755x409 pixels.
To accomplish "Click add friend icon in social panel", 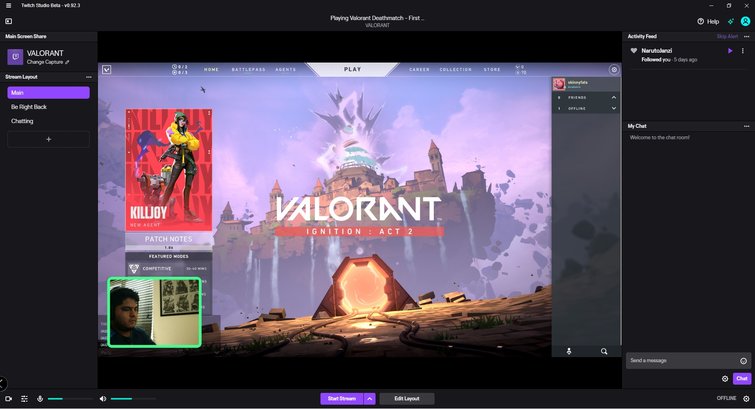I will tap(569, 352).
